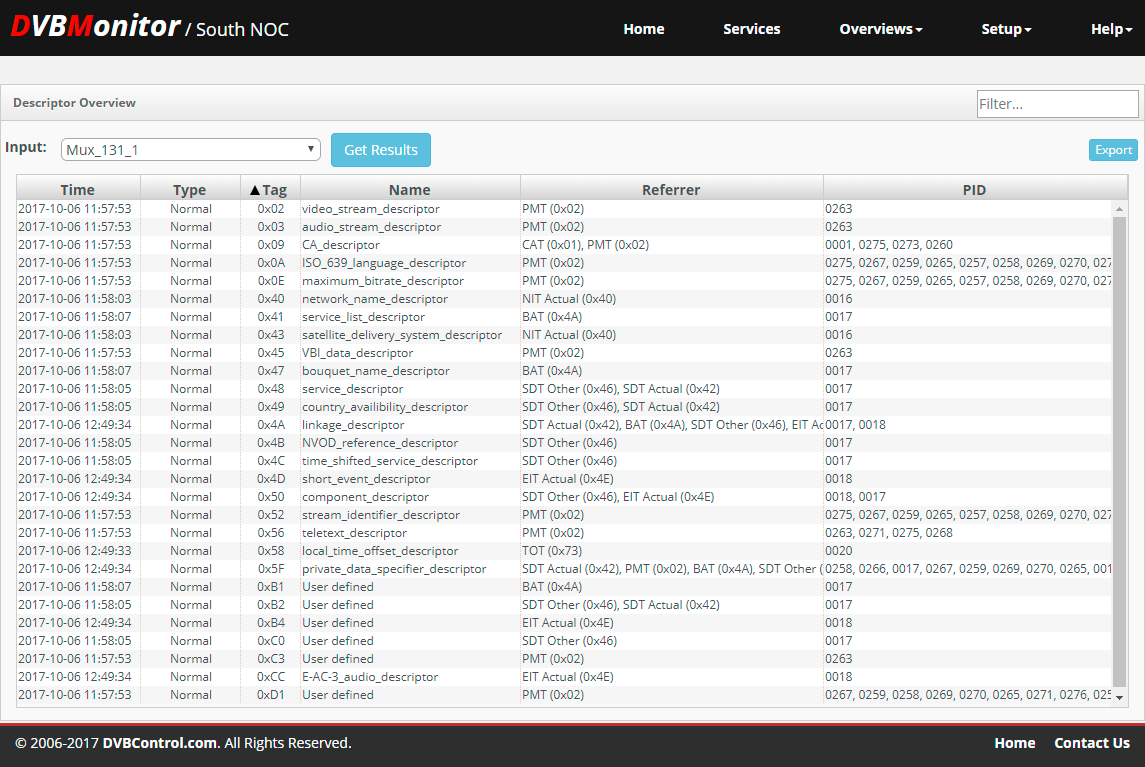Viewport: 1145px width, 767px height.
Task: Open the Home navigation item
Action: click(643, 29)
